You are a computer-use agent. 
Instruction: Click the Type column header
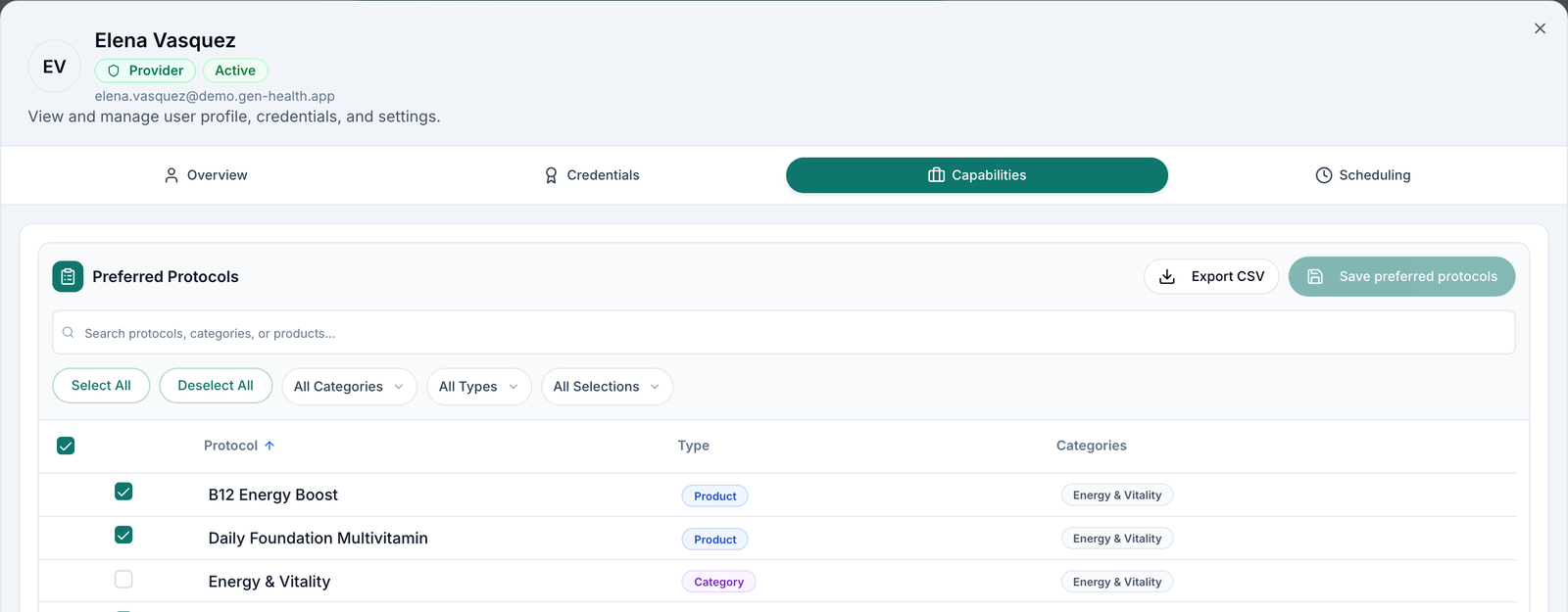click(x=694, y=446)
